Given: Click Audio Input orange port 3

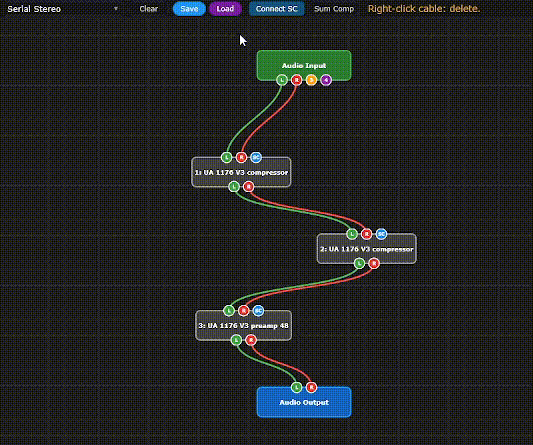Looking at the screenshot, I should click(311, 80).
